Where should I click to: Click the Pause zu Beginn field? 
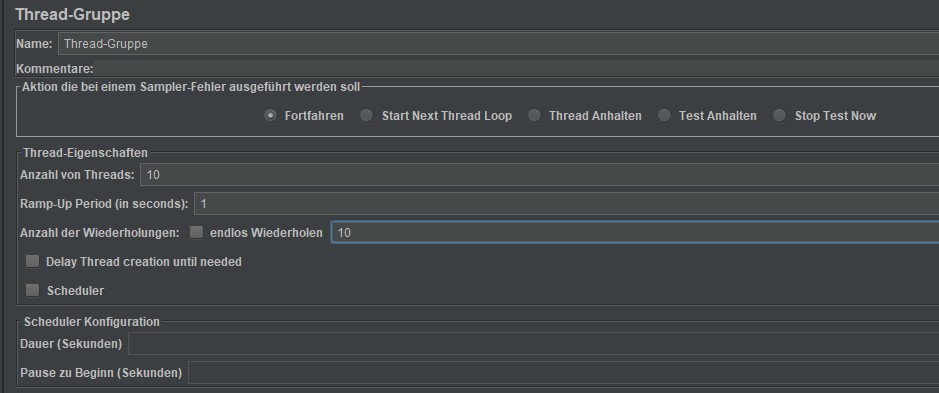pos(564,373)
